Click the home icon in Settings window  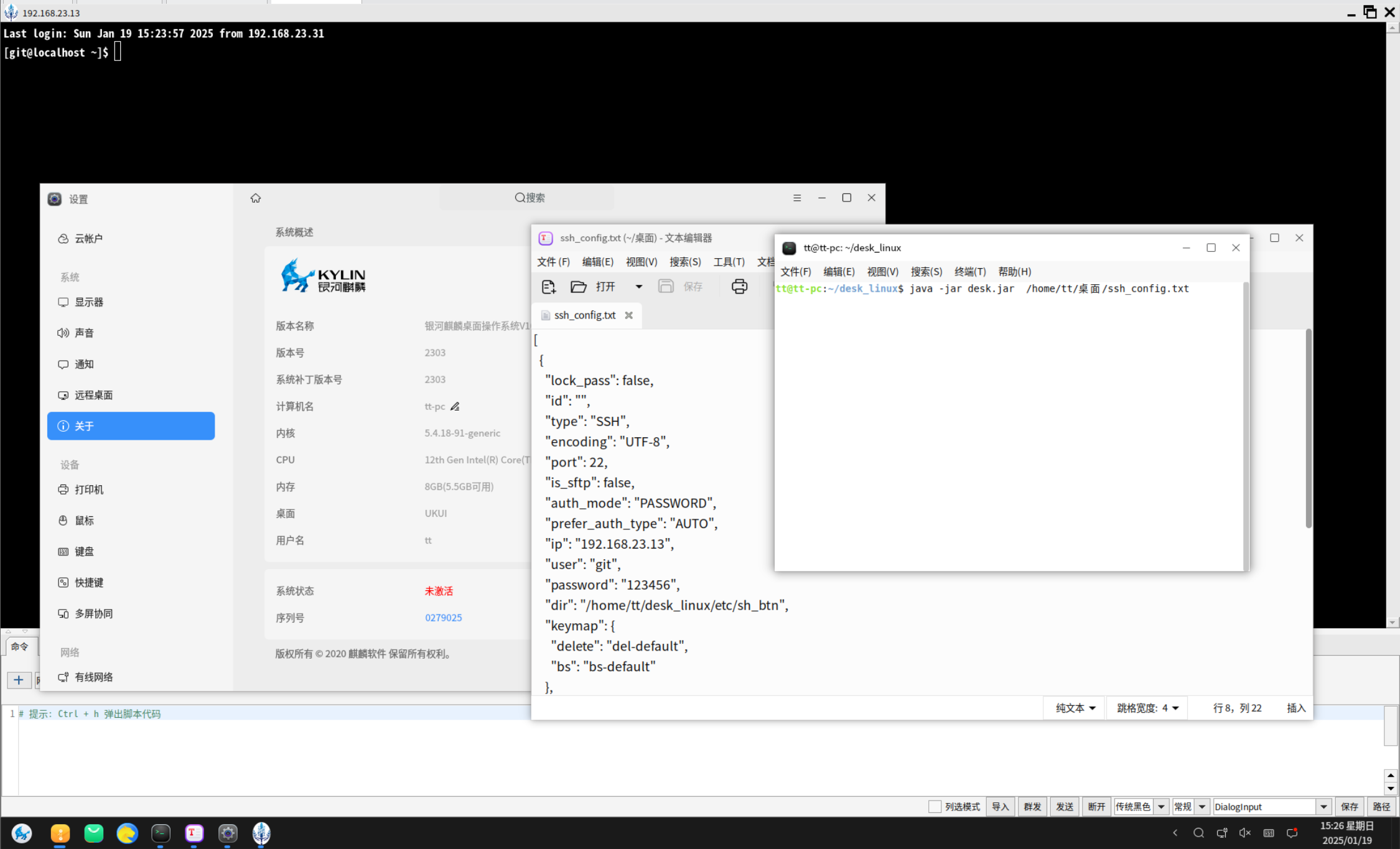click(256, 198)
